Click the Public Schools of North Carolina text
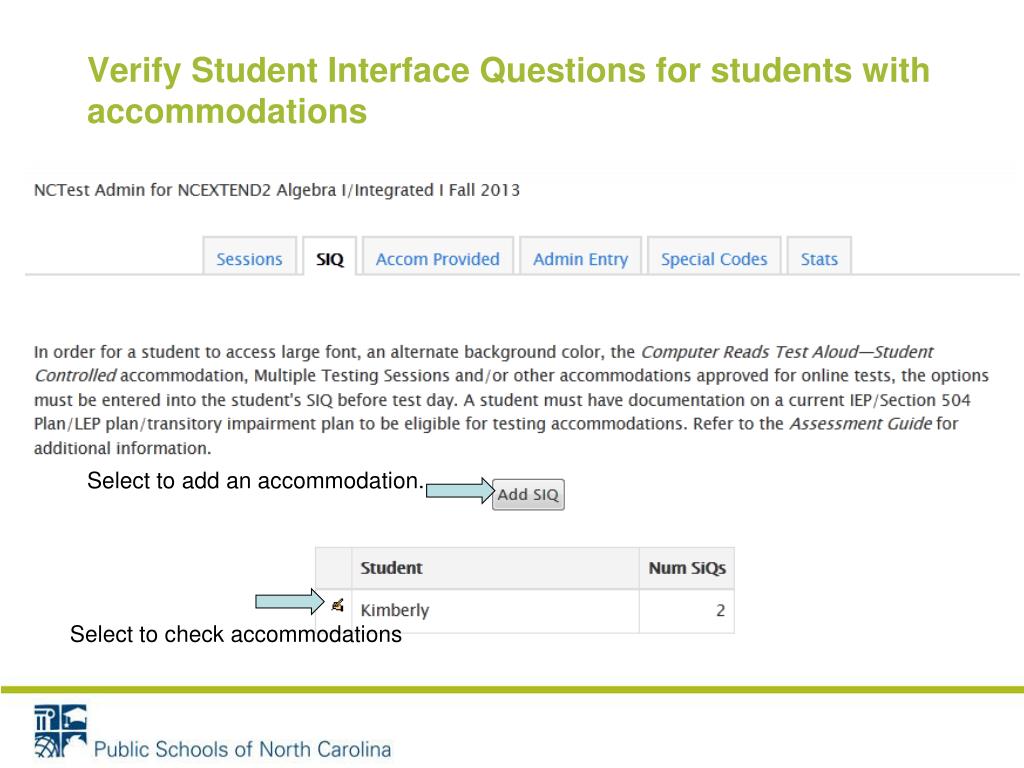This screenshot has height=768, width=1024. 242,748
